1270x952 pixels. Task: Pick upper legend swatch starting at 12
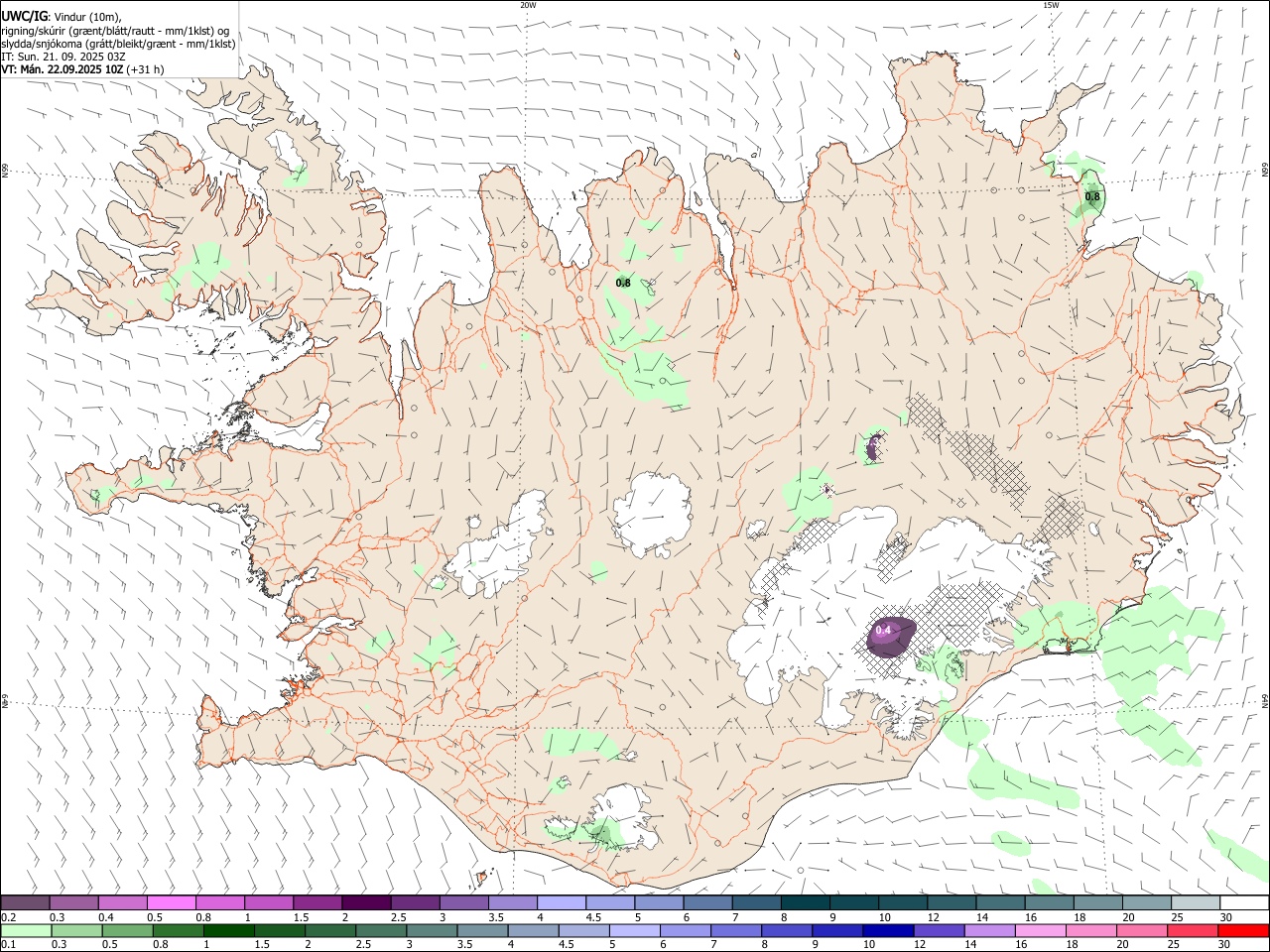[952, 902]
